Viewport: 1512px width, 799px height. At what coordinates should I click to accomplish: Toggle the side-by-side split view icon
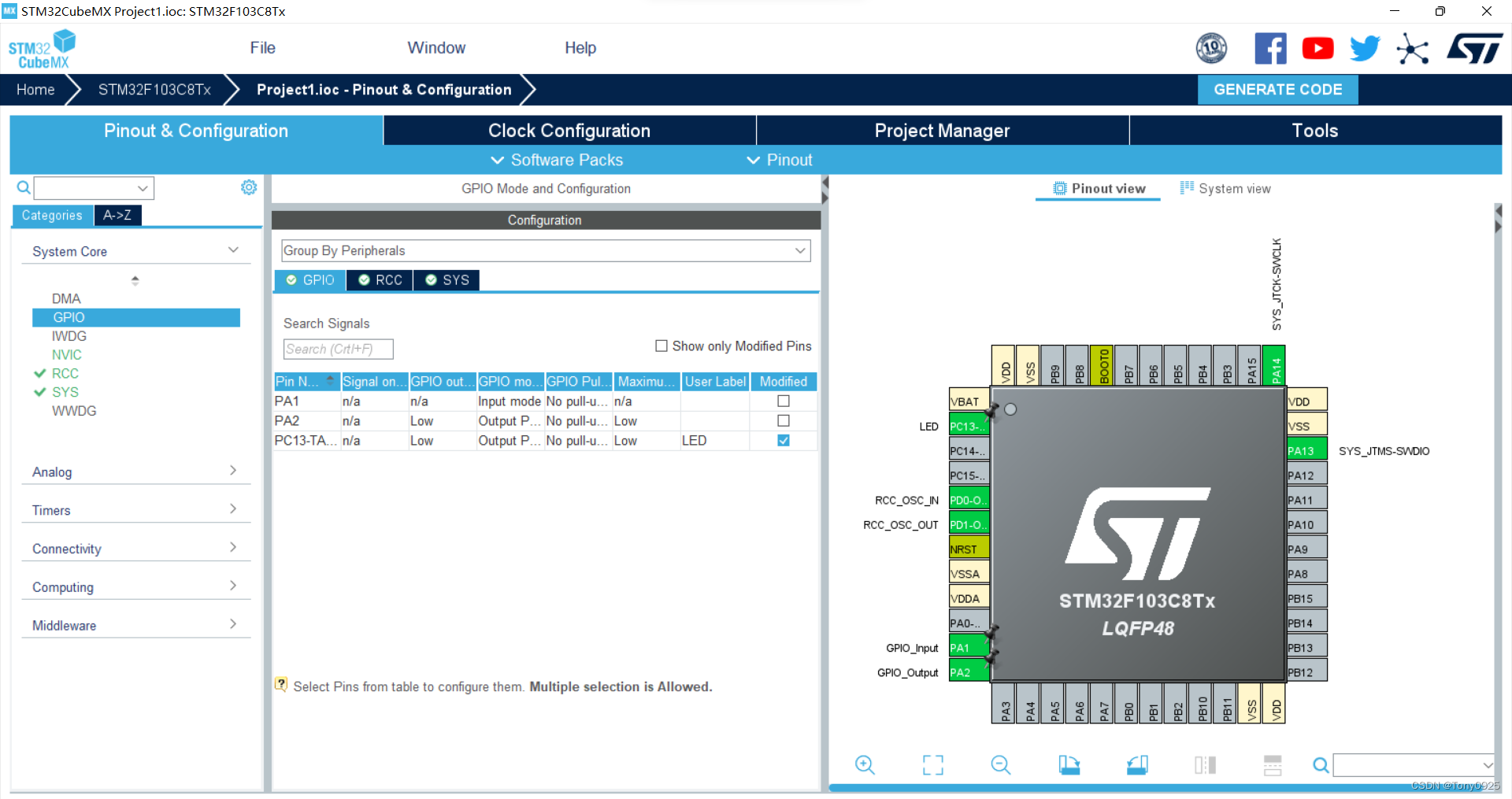coord(1205,764)
